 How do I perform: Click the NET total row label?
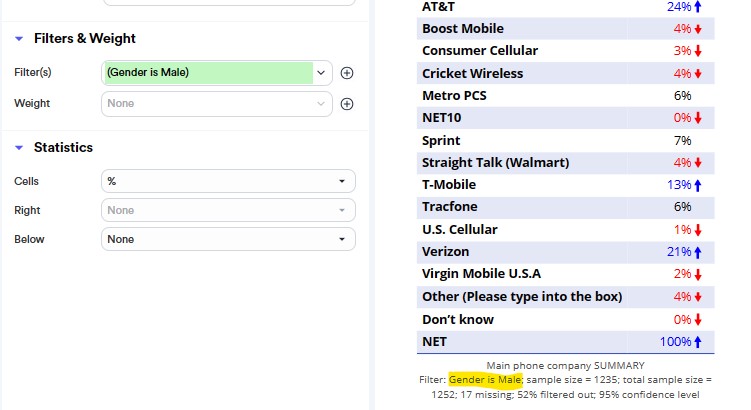click(434, 342)
